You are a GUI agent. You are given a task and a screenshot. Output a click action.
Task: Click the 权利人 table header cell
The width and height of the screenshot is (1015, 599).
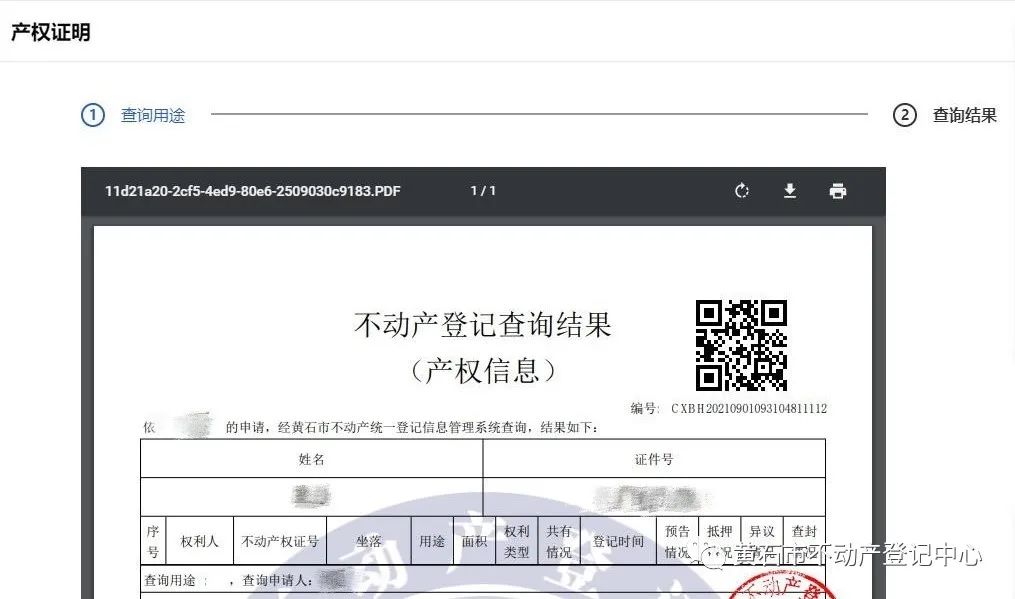pyautogui.click(x=199, y=541)
